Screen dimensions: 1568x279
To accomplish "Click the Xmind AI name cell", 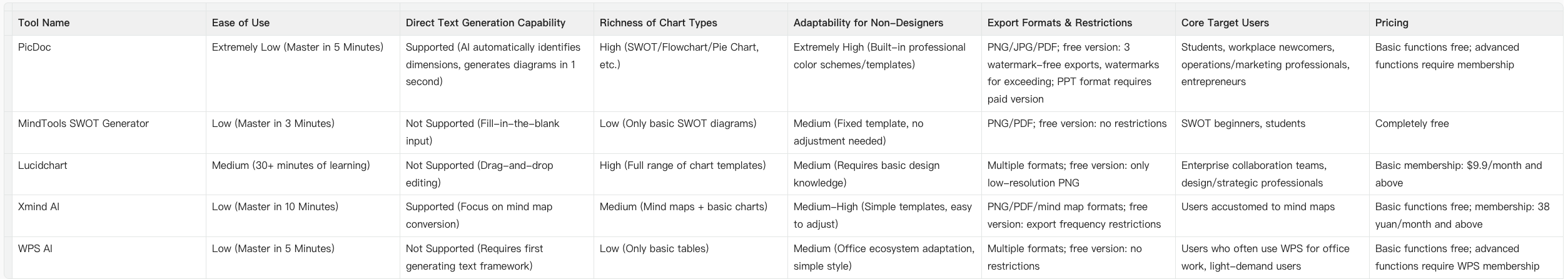I will pos(39,207).
